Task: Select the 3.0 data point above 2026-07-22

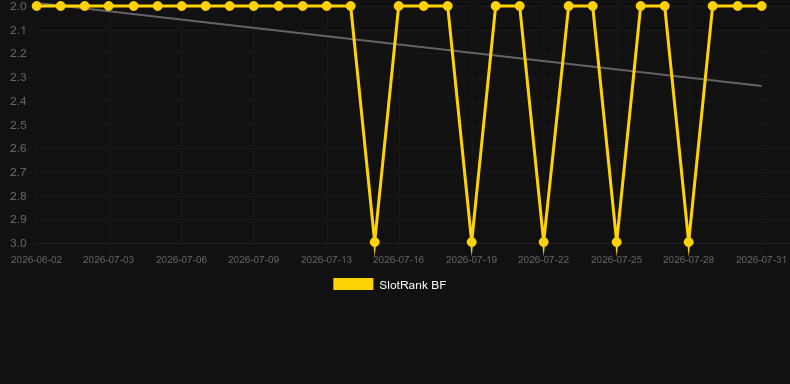Action: pos(544,242)
